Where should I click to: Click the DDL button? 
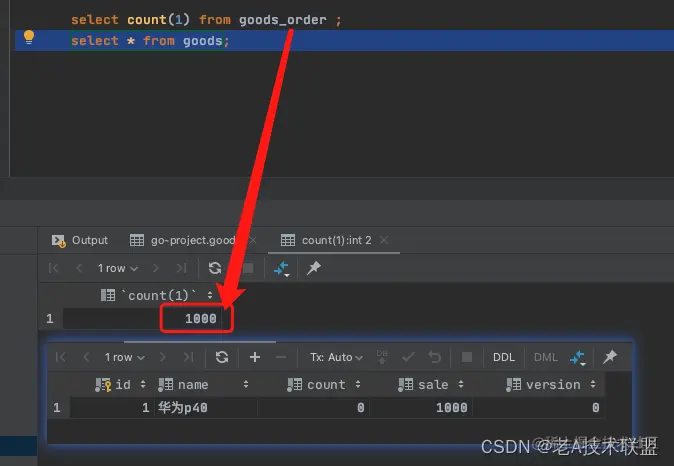pos(504,357)
